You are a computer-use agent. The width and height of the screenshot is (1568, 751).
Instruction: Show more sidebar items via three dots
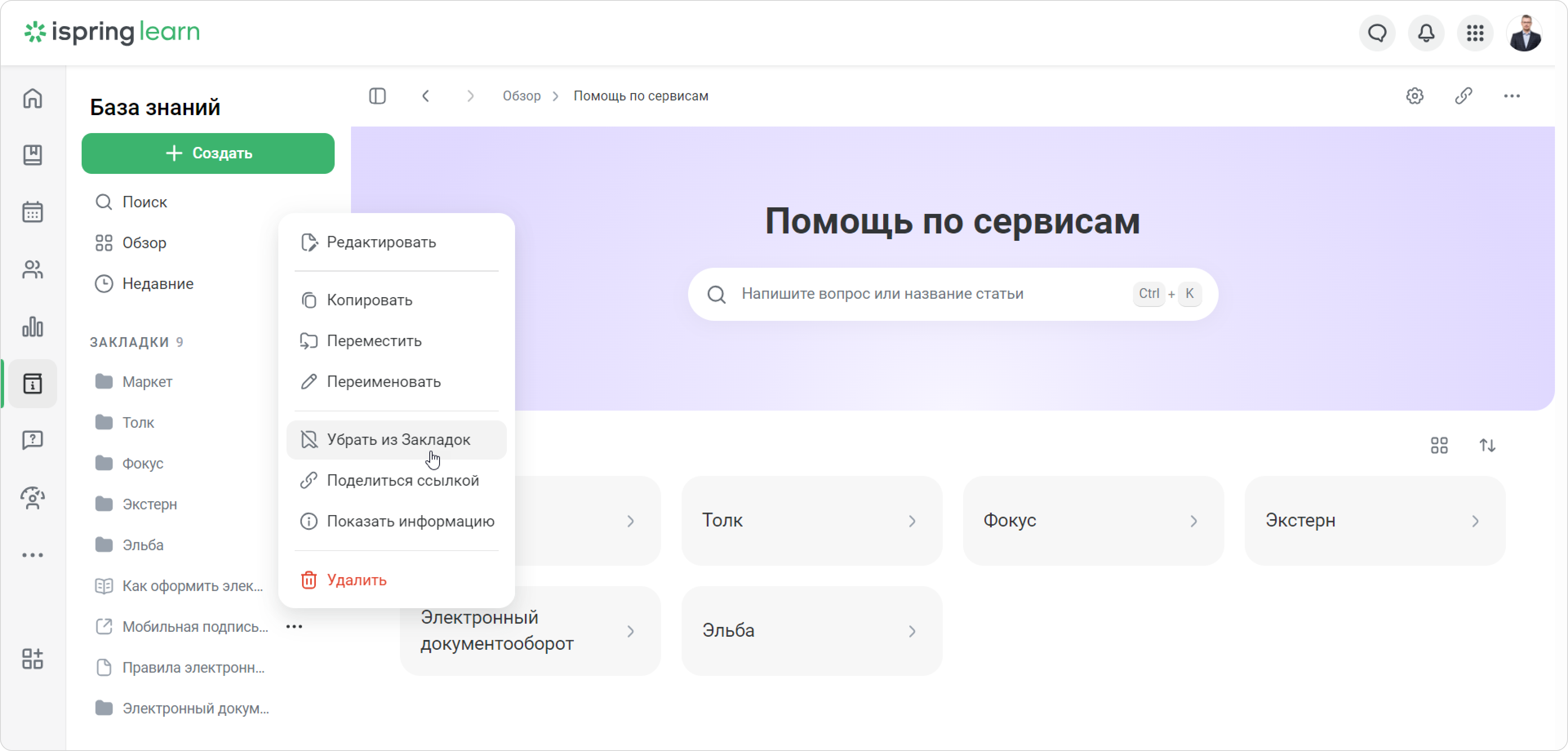33,555
